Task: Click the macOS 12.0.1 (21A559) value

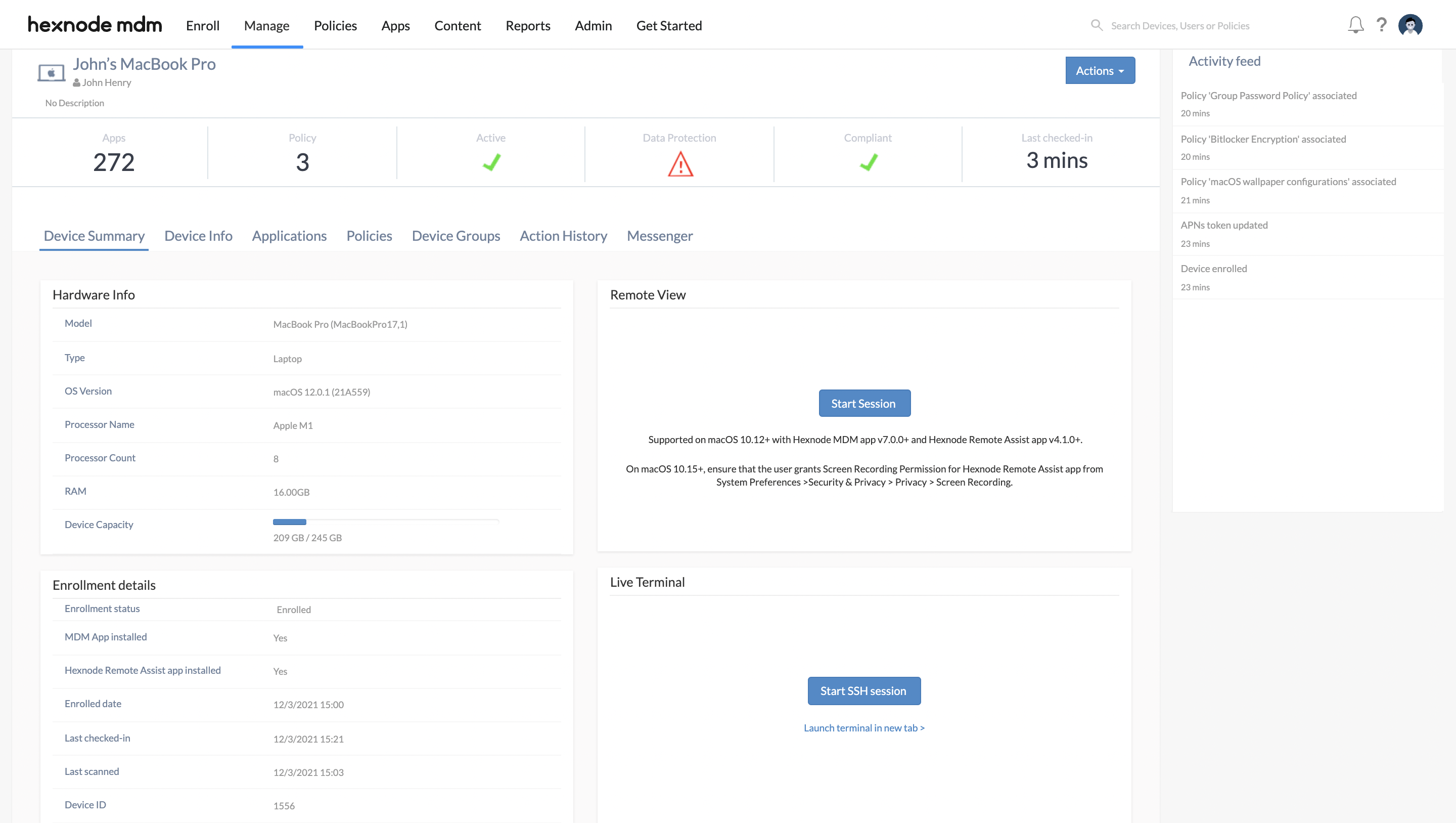Action: [x=322, y=392]
